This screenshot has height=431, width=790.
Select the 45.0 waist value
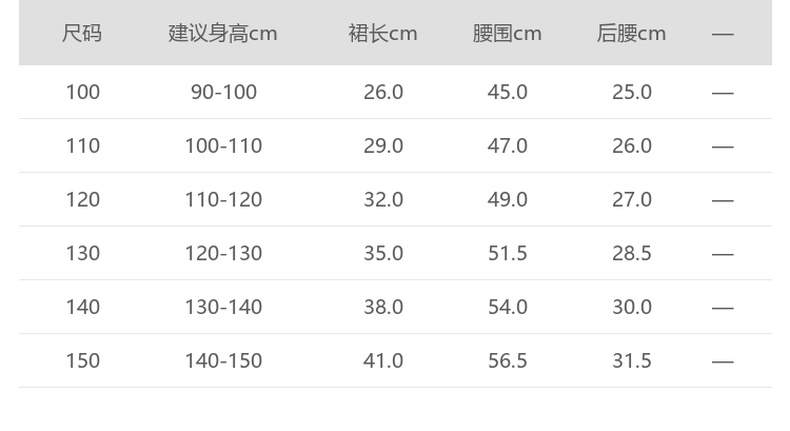pos(507,92)
